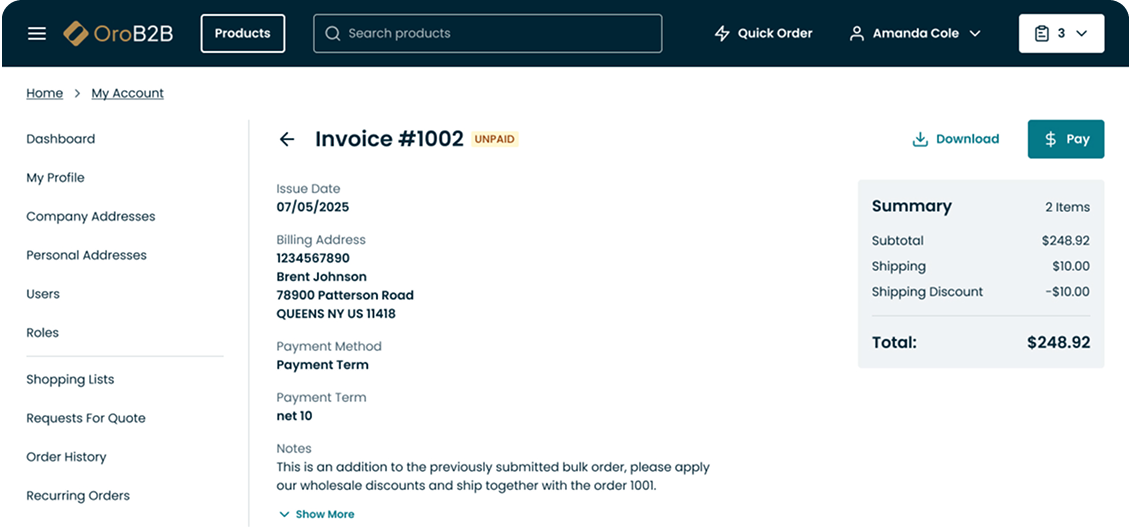Go back using the arrow beside Invoice #1002
This screenshot has width=1129, height=527.
(x=287, y=139)
